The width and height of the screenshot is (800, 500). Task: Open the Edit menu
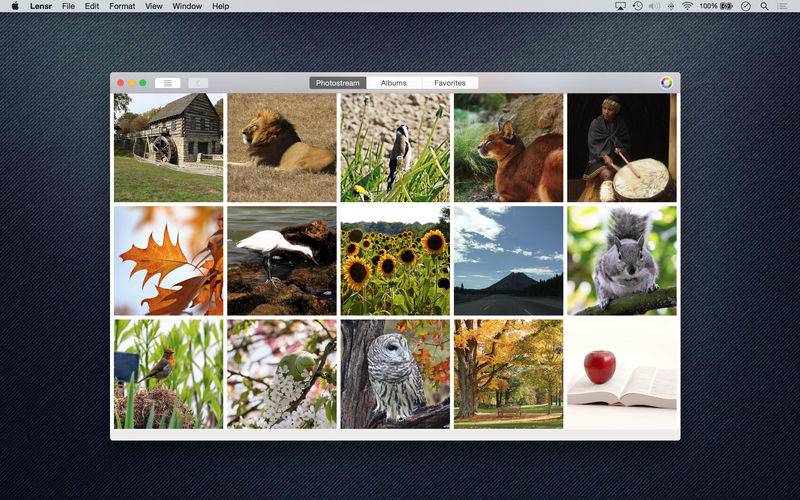[x=92, y=6]
